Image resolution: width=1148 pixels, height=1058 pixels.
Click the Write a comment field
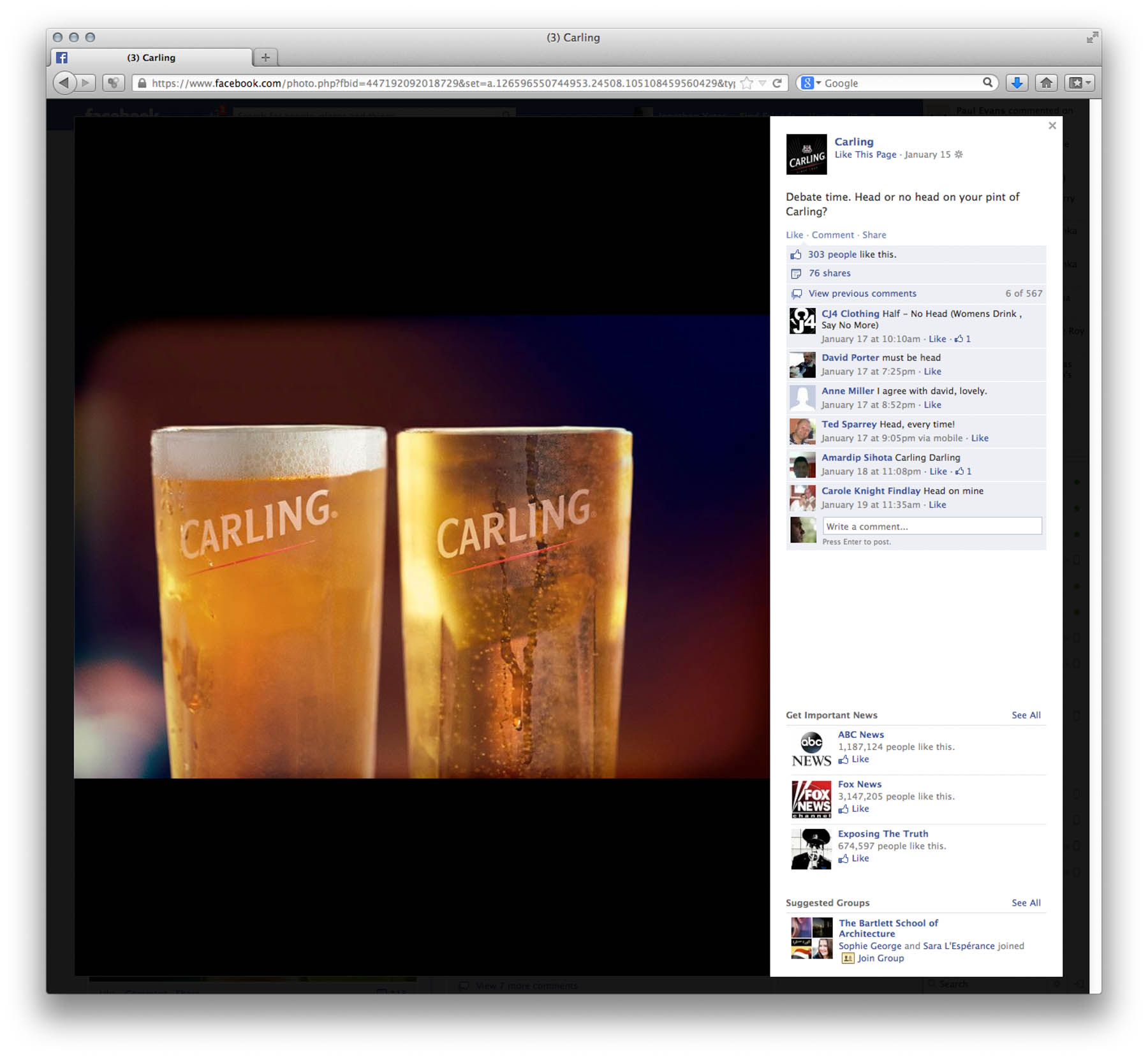[932, 526]
